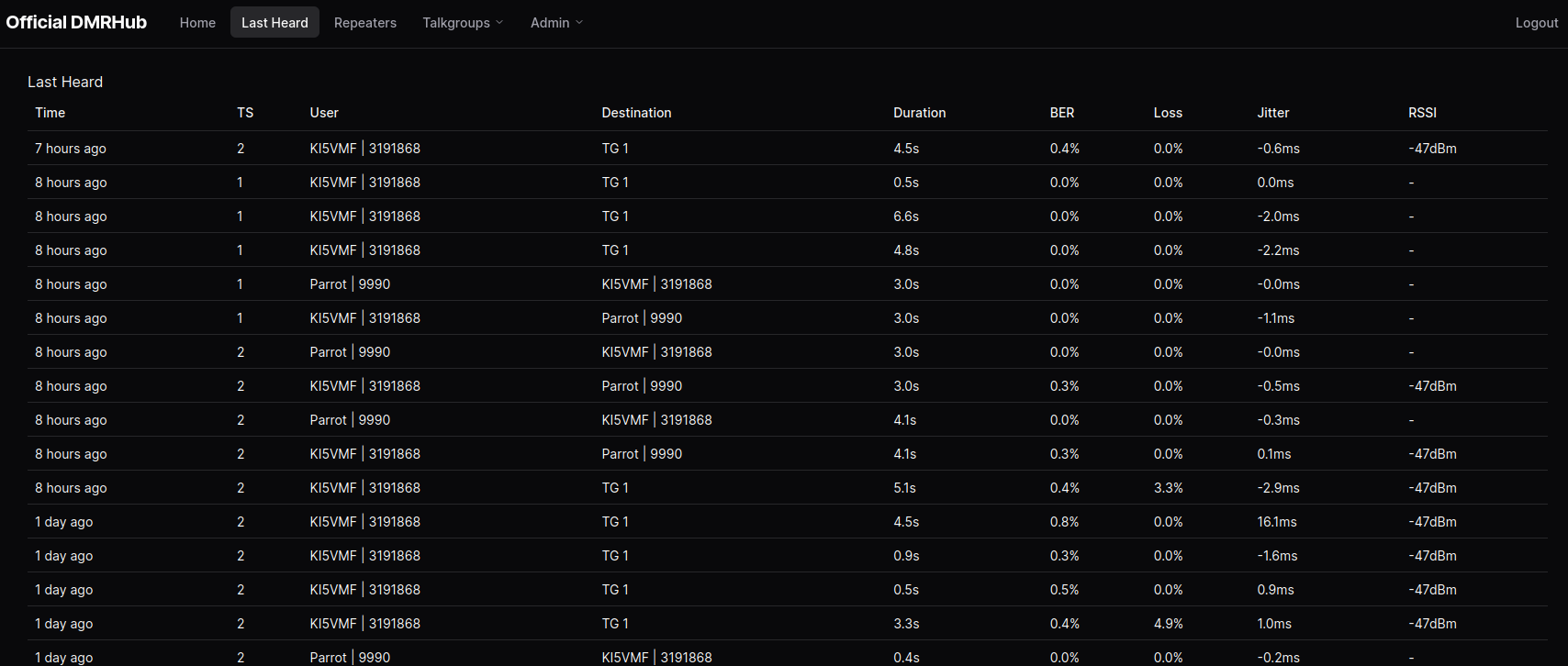Click the 4.9% loss value

pos(1168,624)
